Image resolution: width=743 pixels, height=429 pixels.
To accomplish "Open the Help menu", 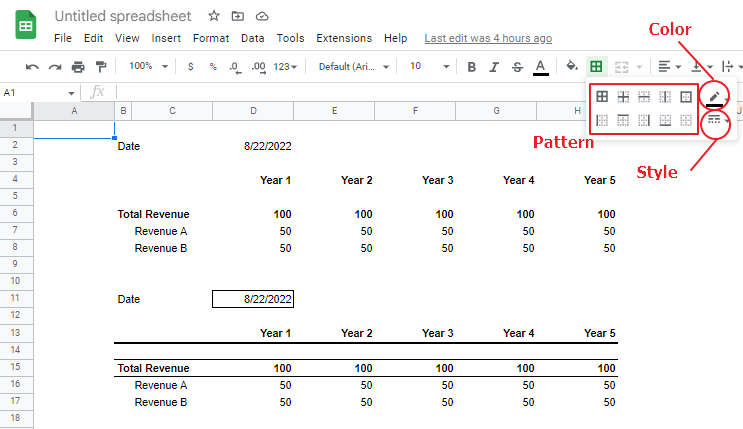I will 395,38.
